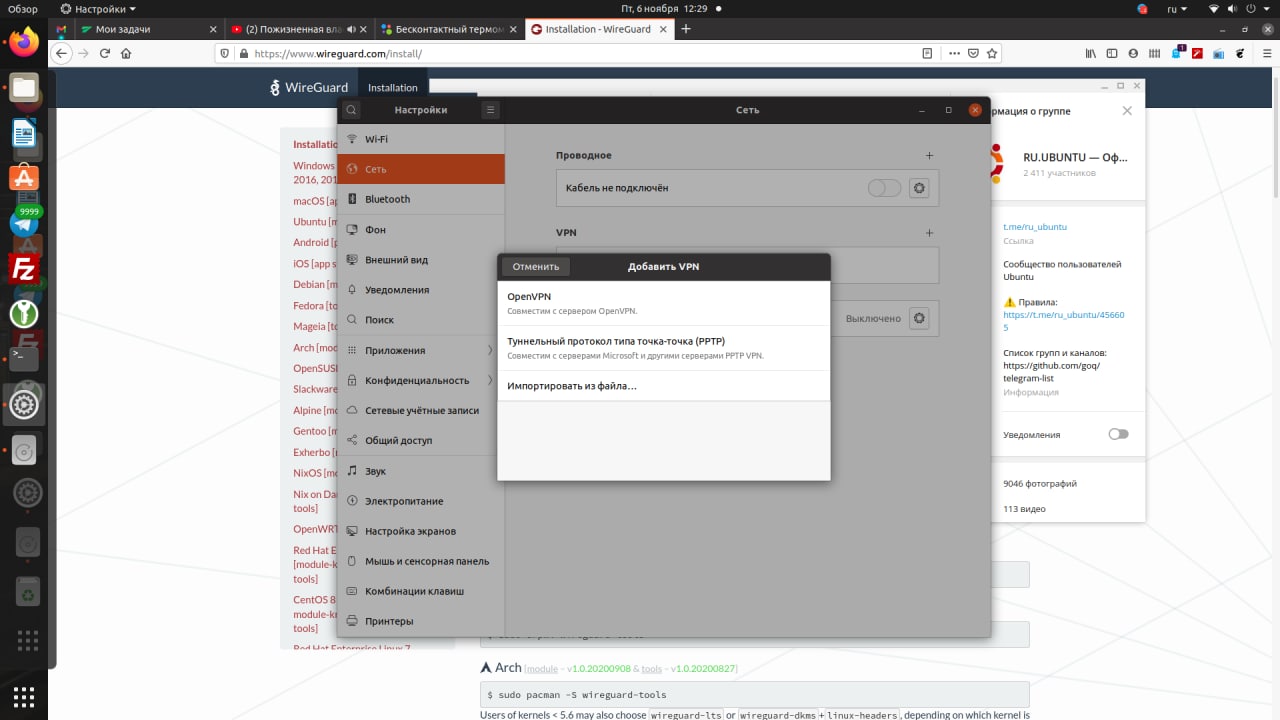The width and height of the screenshot is (1280, 720).
Task: Open Сетевые учётные записи panel
Action: [421, 410]
